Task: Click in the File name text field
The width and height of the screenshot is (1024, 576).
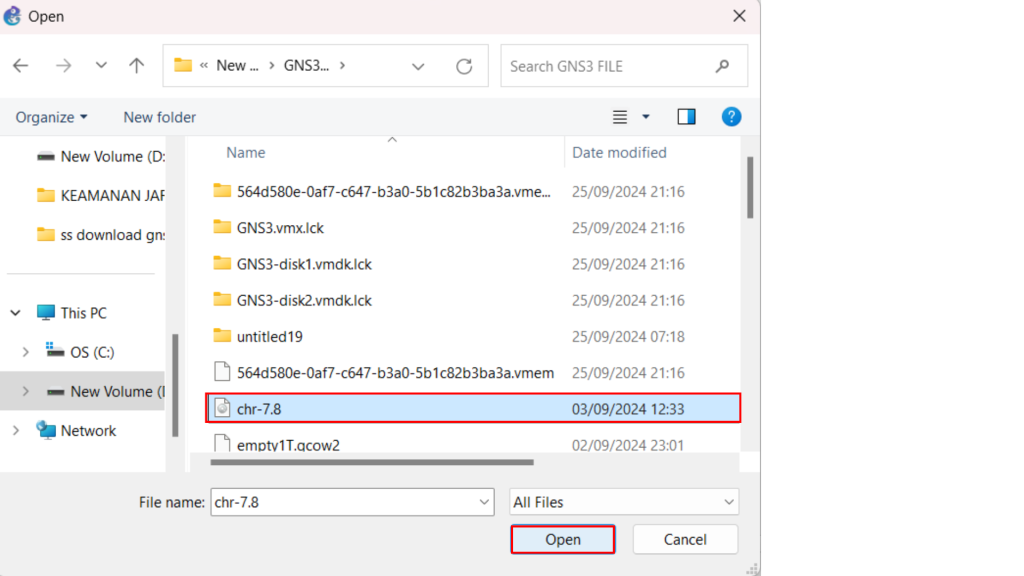Action: click(x=340, y=502)
